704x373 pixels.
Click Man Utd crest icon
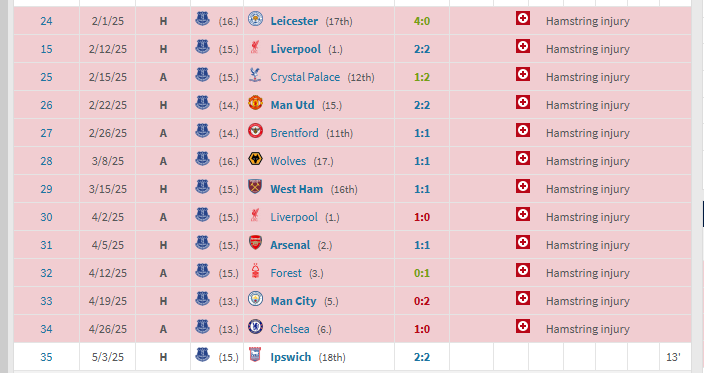(255, 103)
